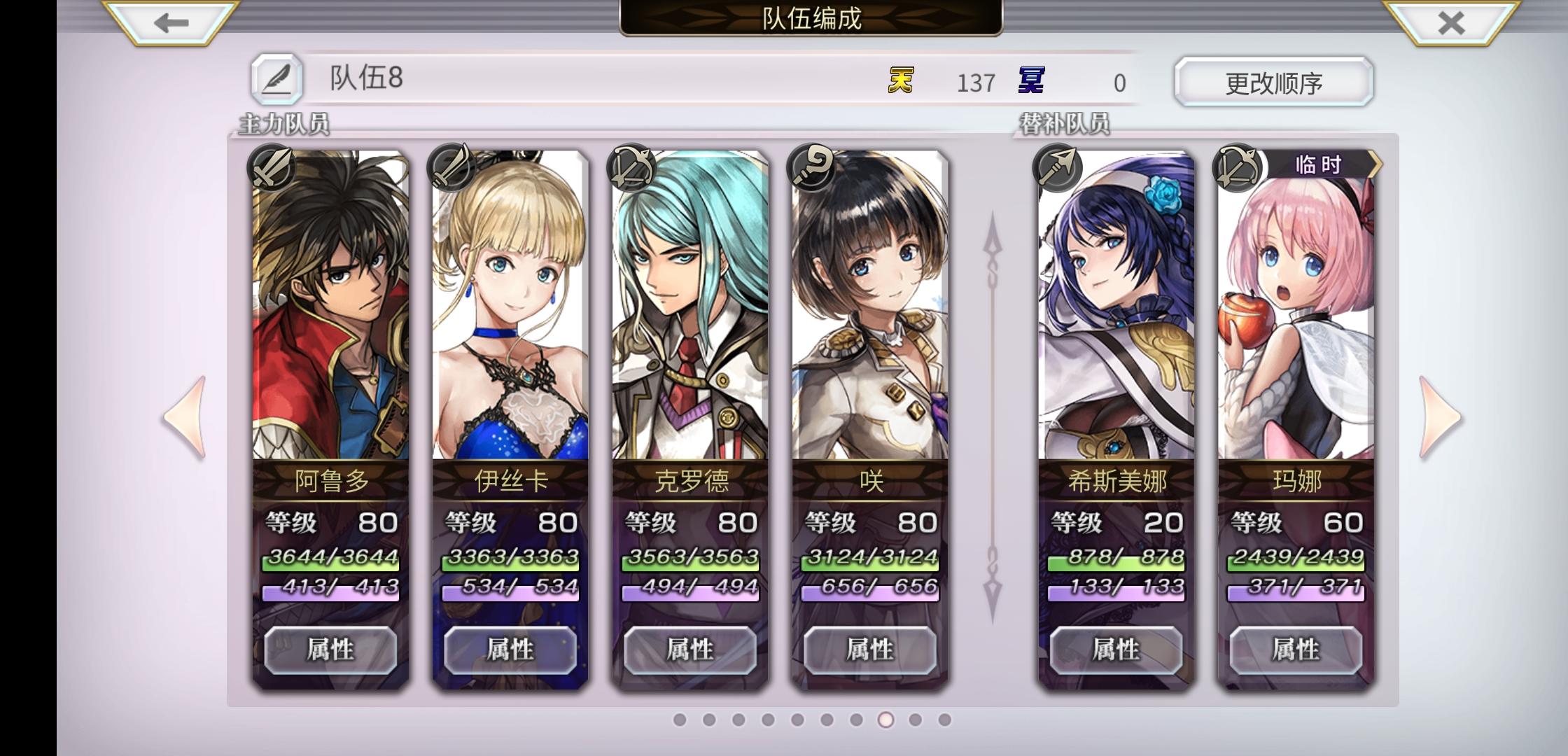
Task: Tap the blue 冥 cost icon
Action: [x=1031, y=80]
